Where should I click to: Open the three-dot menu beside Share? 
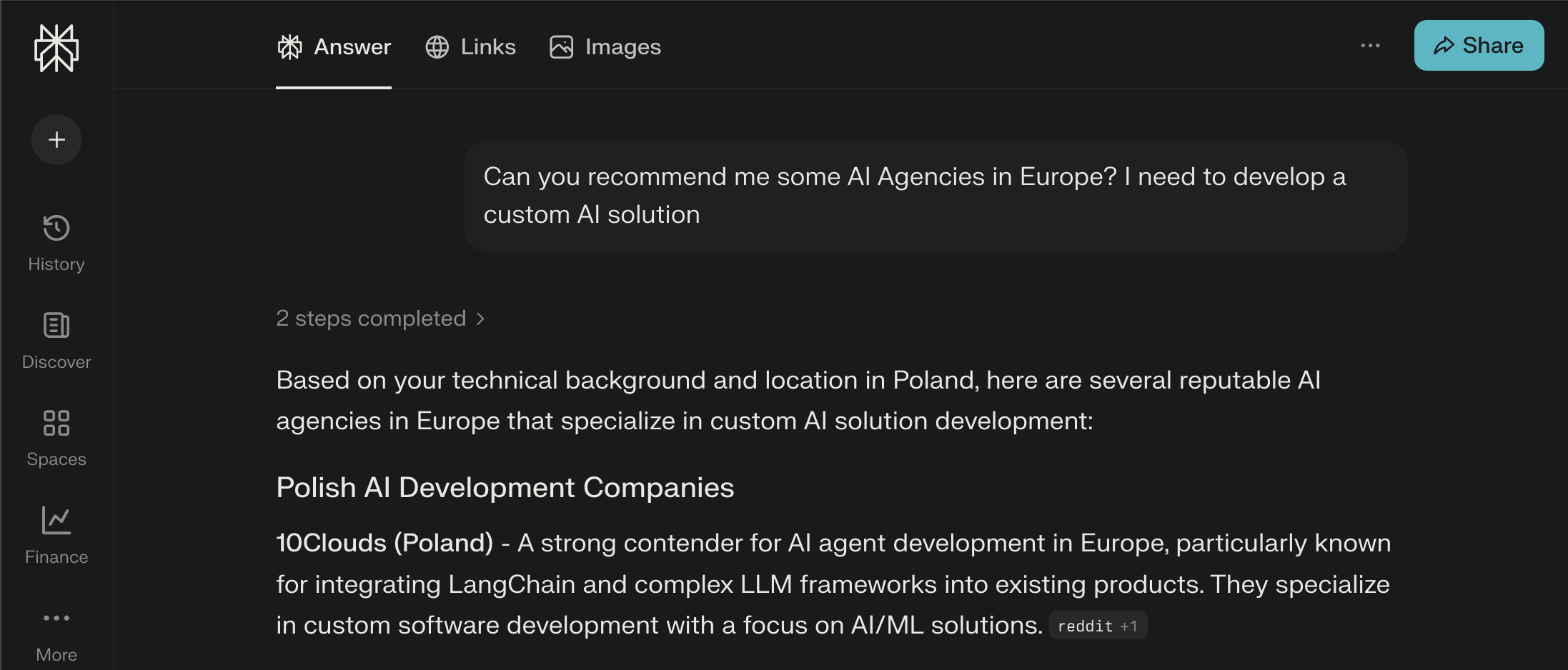coord(1370,46)
